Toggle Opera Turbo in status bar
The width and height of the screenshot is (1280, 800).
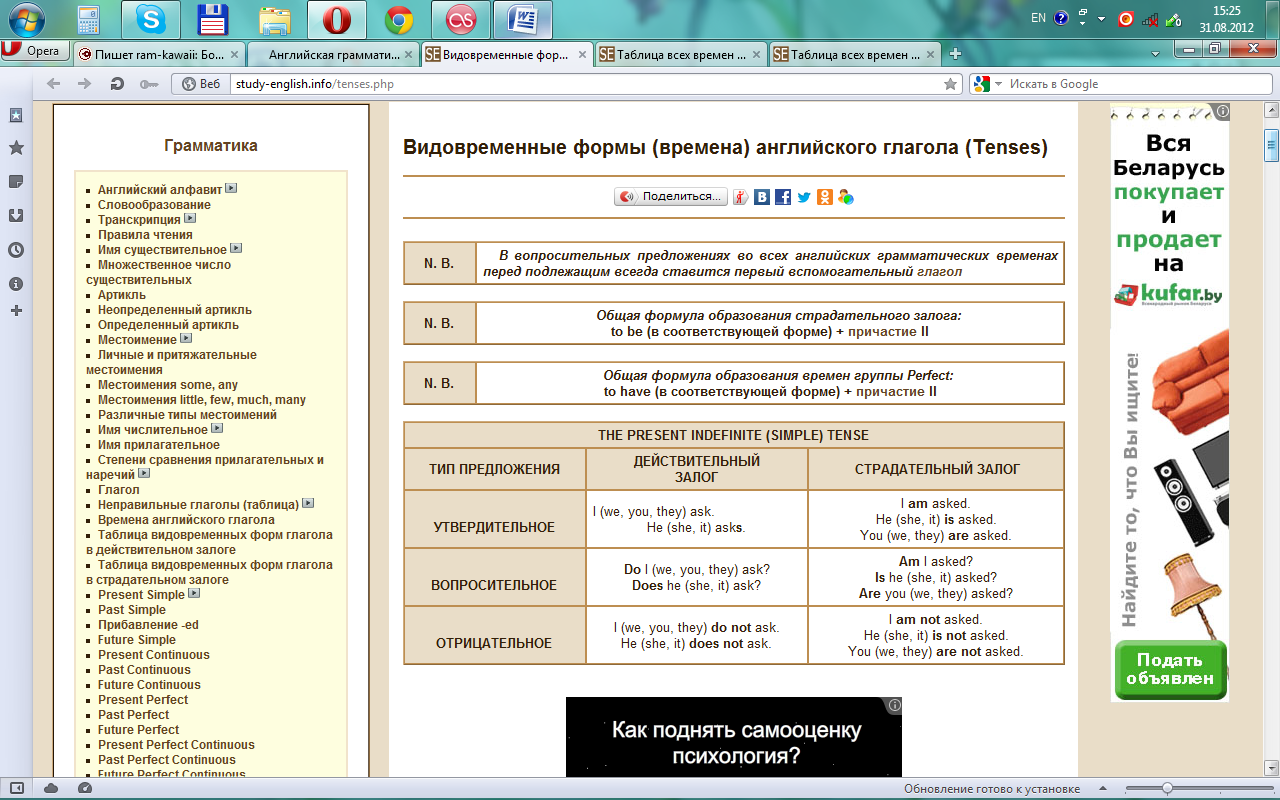(84, 788)
